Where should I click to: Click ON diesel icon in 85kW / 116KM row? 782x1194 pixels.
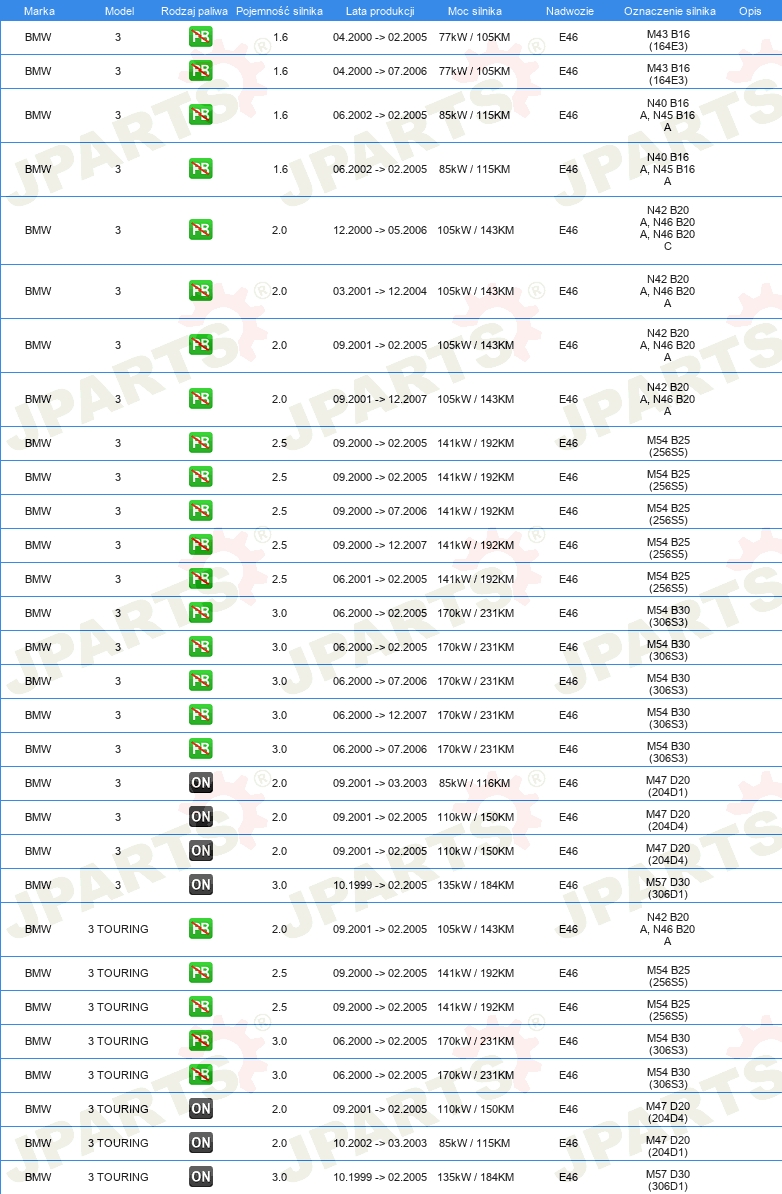tap(200, 783)
